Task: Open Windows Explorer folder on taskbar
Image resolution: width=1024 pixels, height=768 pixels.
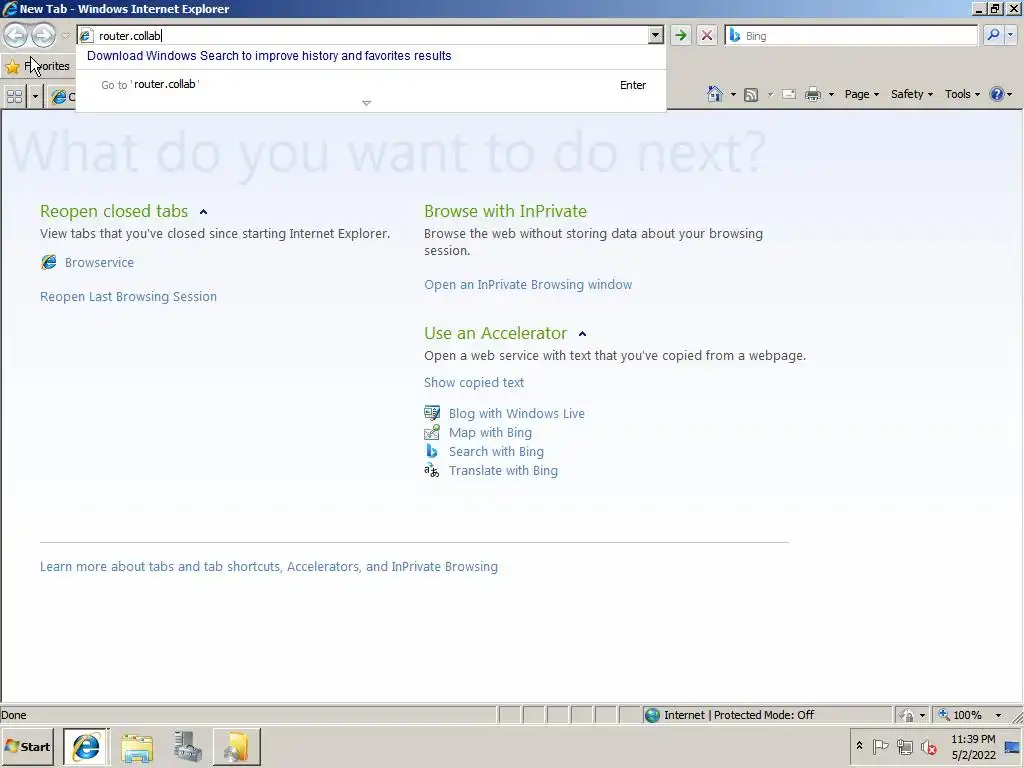Action: pyautogui.click(x=137, y=746)
